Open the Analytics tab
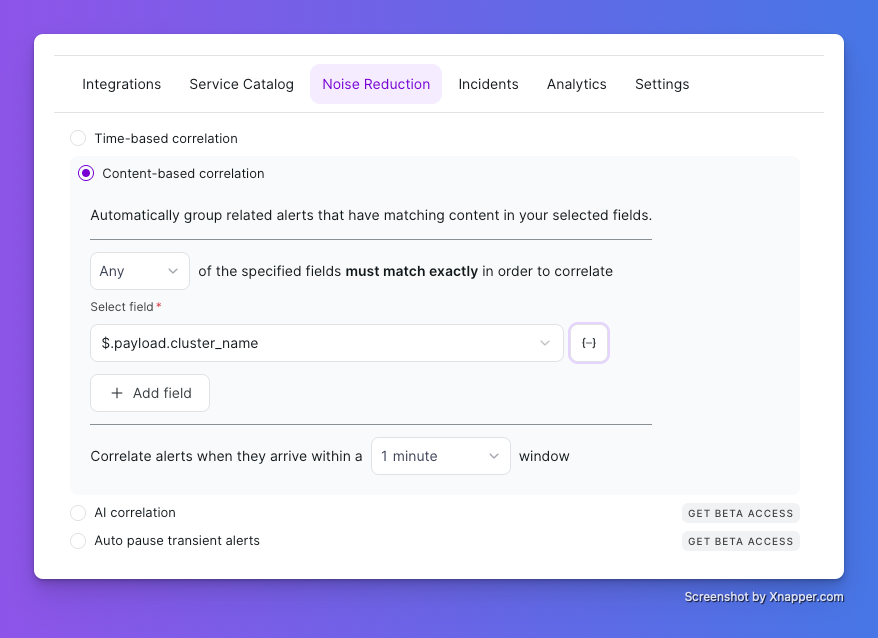This screenshot has width=878, height=638. tap(577, 84)
